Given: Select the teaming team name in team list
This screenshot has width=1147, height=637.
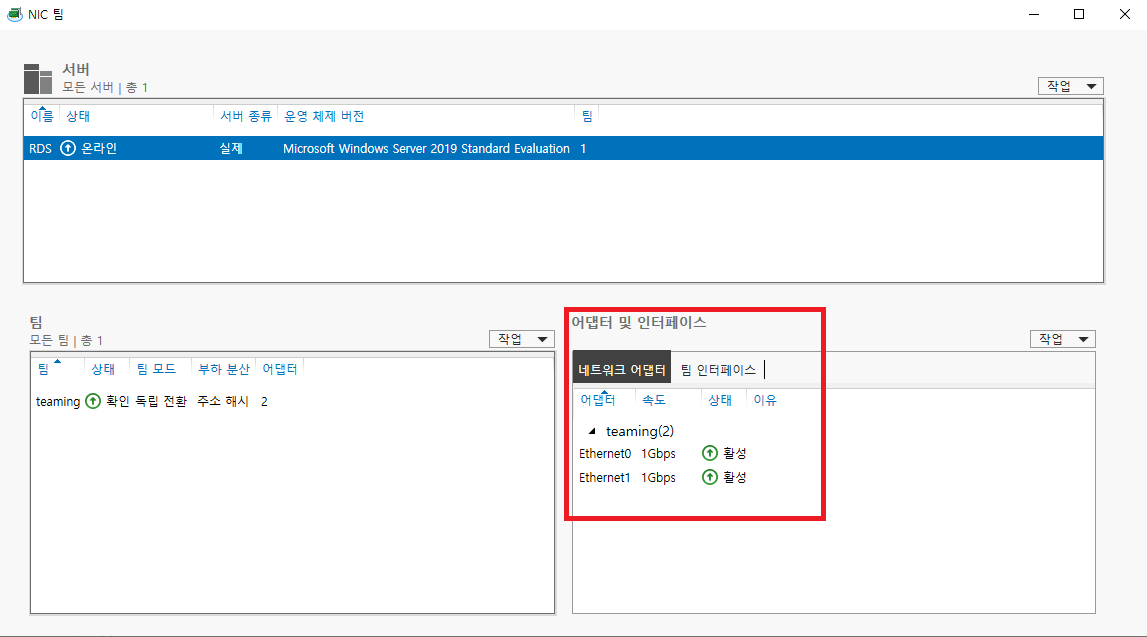Looking at the screenshot, I should tap(58, 402).
